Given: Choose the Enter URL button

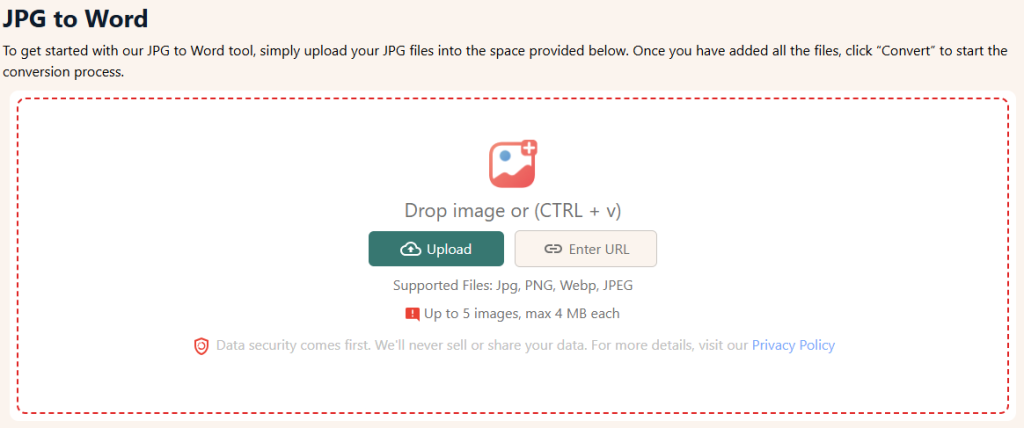Looking at the screenshot, I should (x=586, y=249).
